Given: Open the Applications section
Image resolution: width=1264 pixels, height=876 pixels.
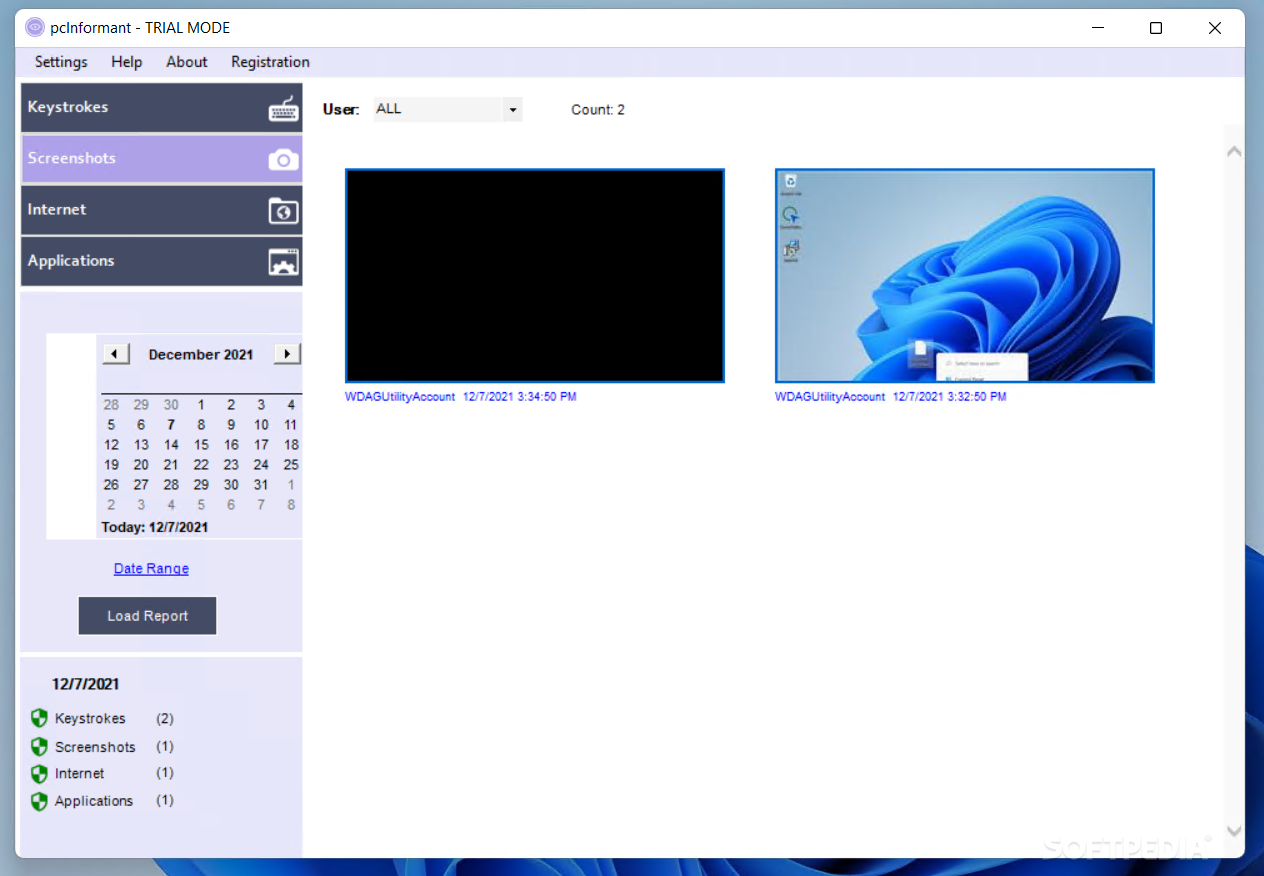Looking at the screenshot, I should click(x=162, y=261).
